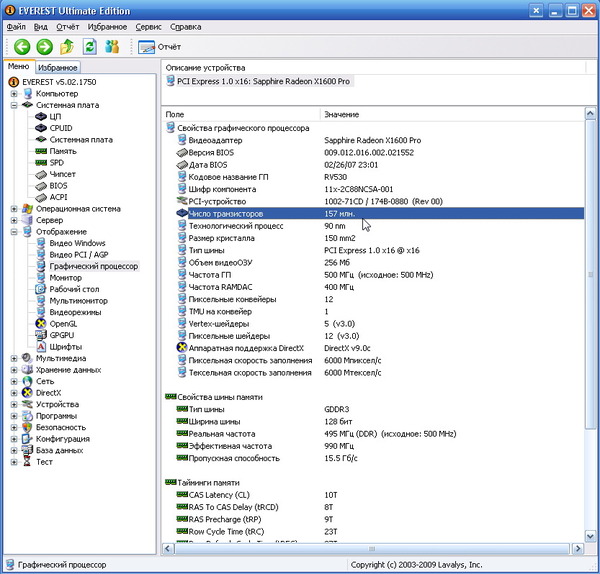The image size is (600, 574).
Task: Click the Up level toolbar icon
Action: point(67,47)
